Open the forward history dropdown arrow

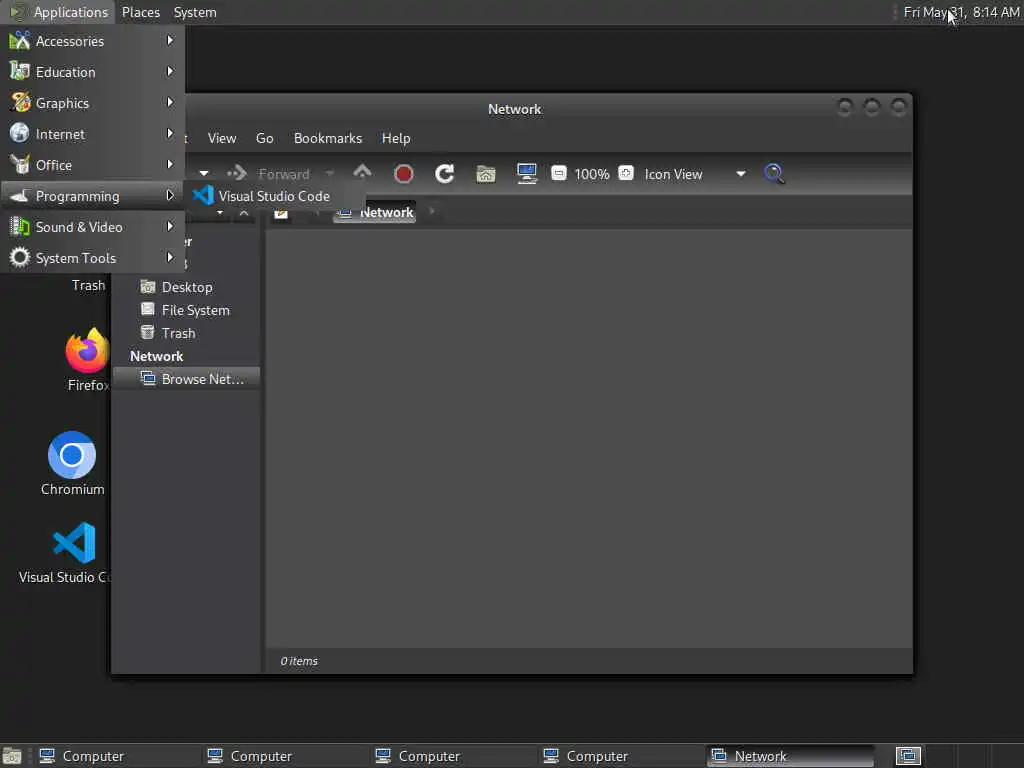click(x=330, y=174)
